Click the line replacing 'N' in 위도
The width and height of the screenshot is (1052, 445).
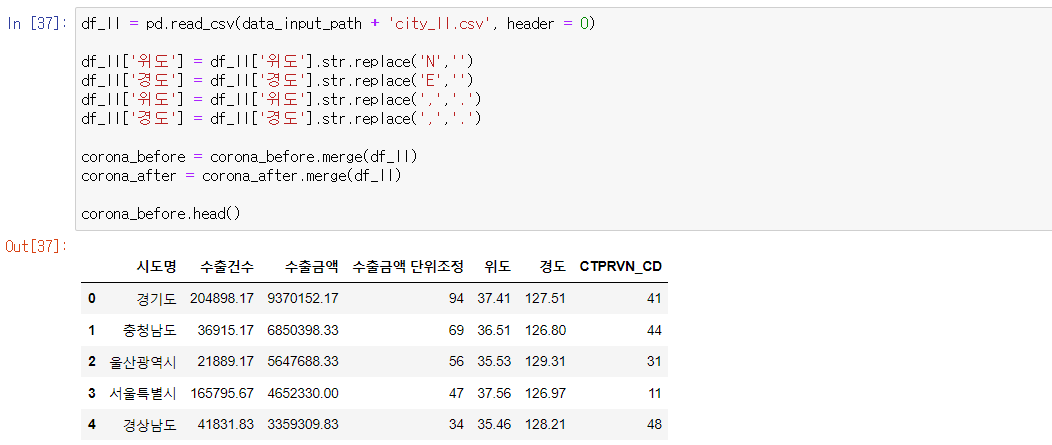278,62
